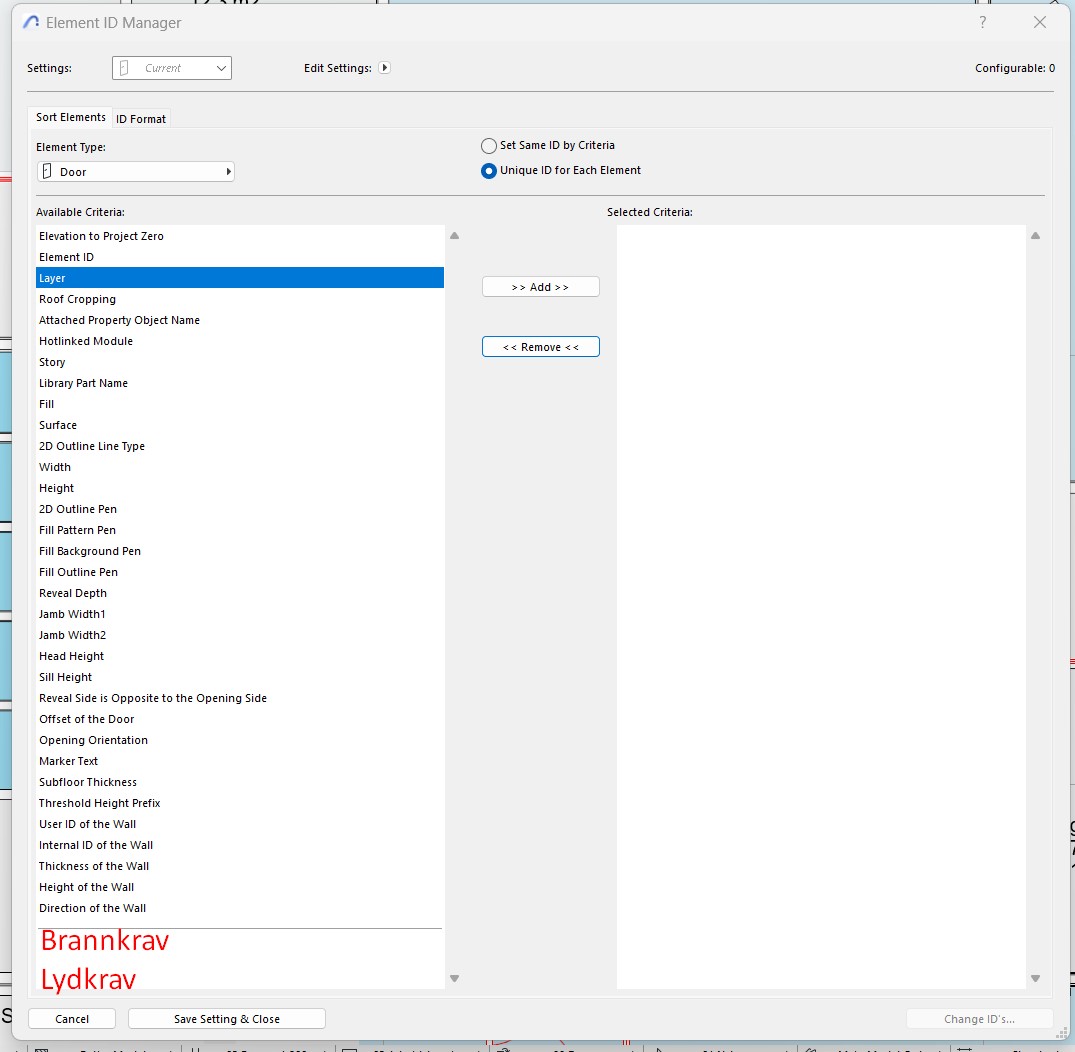Viewport: 1075px width, 1052px height.
Task: Click the Archicad logo in title bar
Action: [31, 22]
